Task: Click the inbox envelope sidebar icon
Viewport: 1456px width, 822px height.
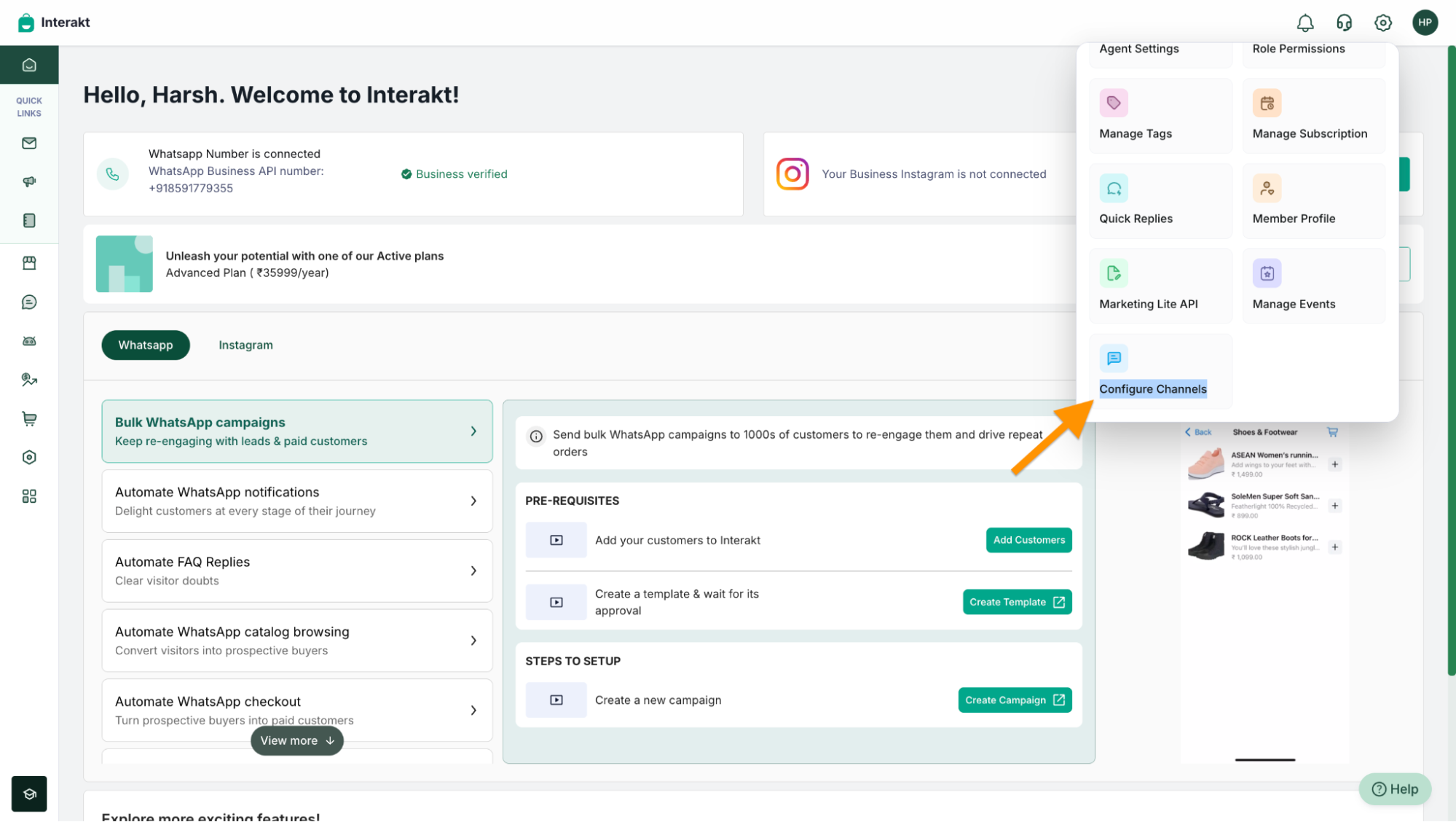Action: (x=29, y=143)
